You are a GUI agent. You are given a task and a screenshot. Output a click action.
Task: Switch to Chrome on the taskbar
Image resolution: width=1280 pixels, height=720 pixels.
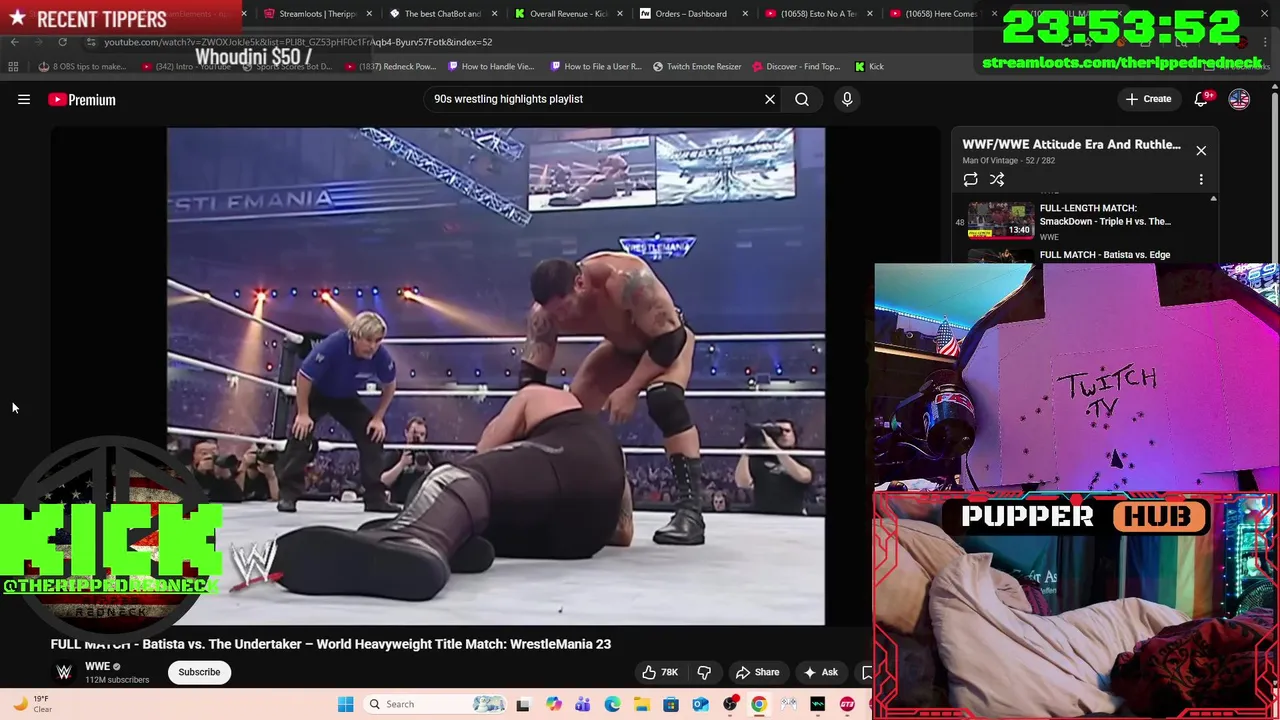759,704
